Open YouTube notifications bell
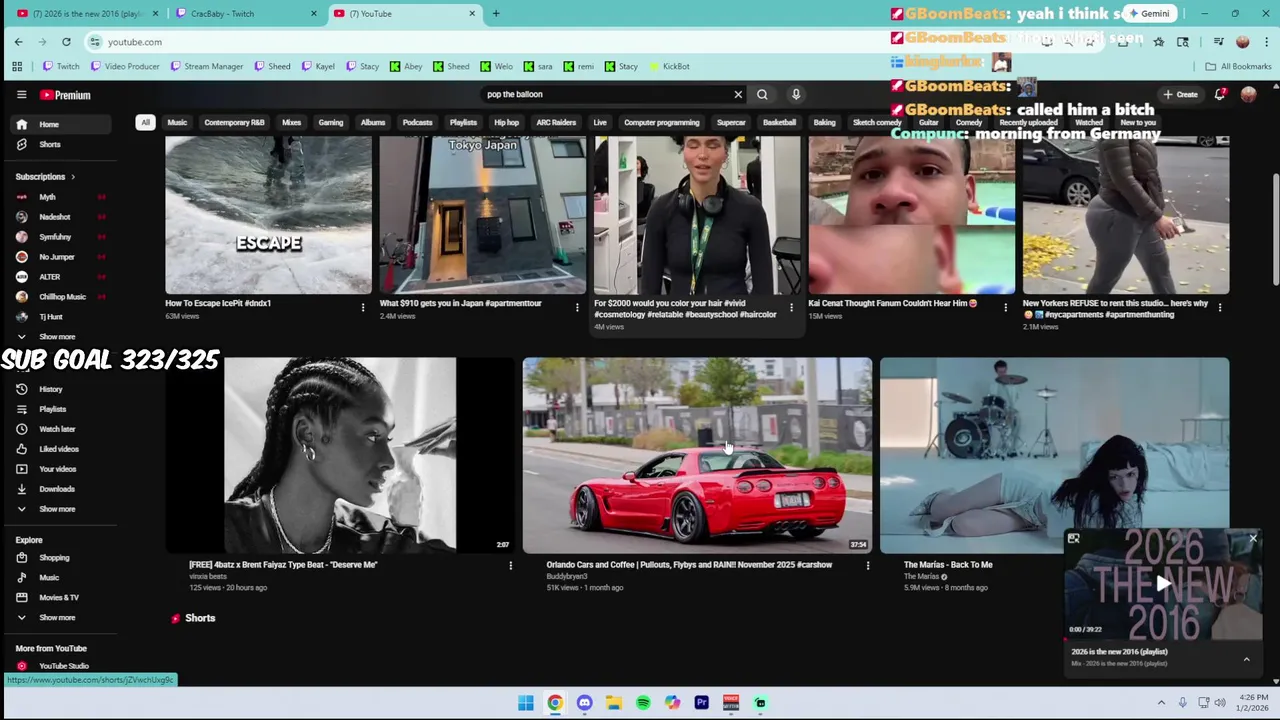 (x=1220, y=94)
